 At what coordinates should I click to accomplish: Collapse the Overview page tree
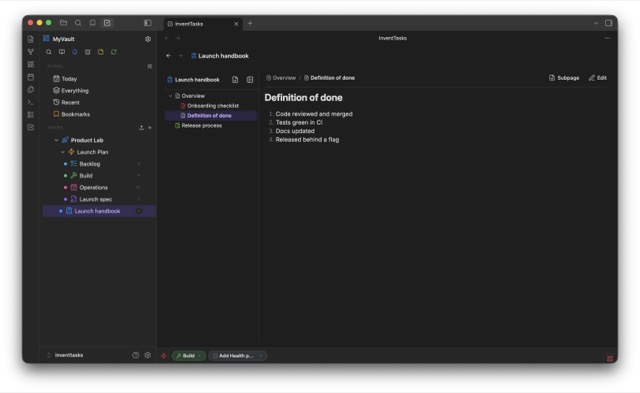pos(171,96)
